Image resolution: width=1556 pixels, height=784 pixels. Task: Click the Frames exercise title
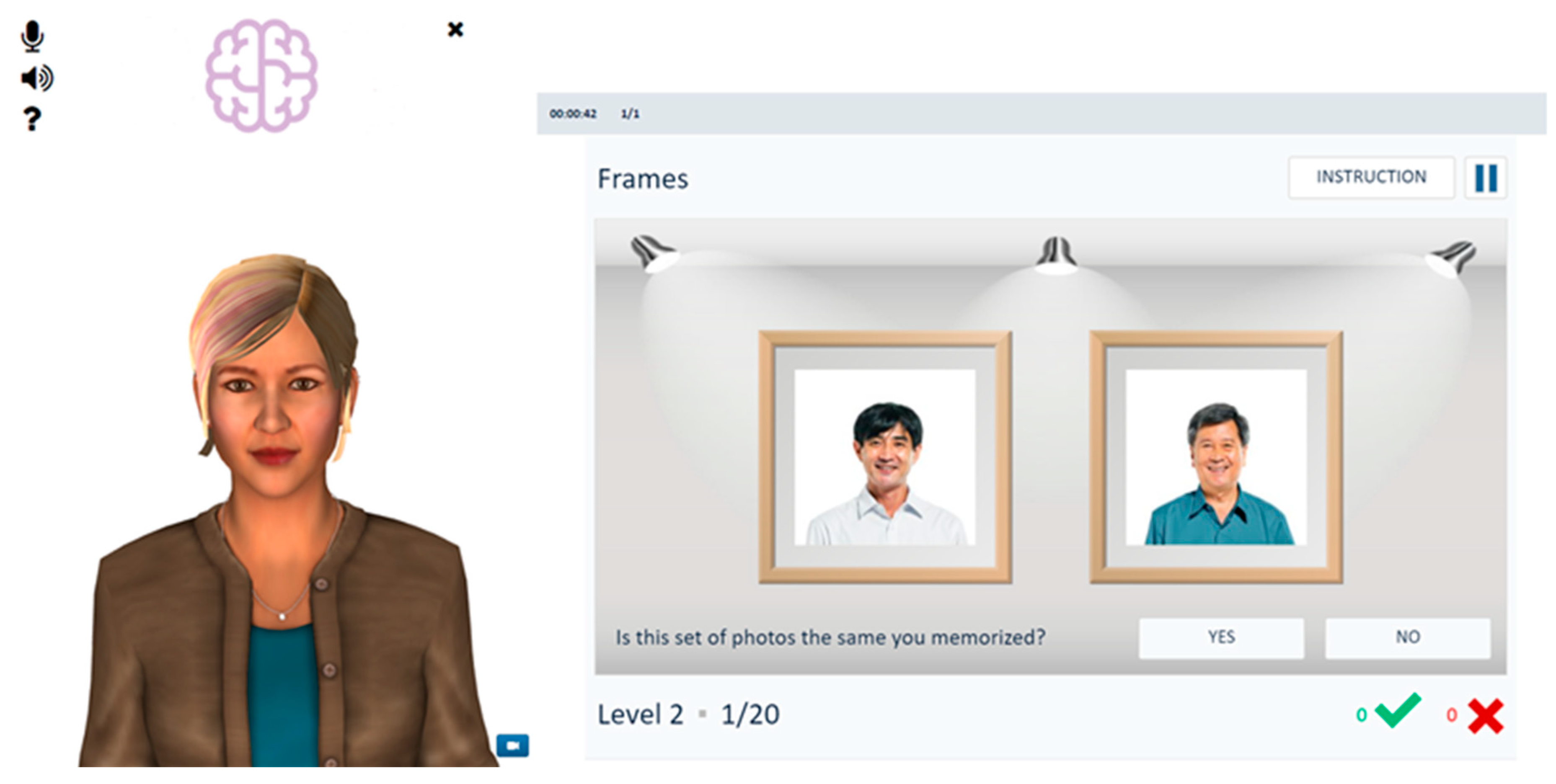point(643,179)
